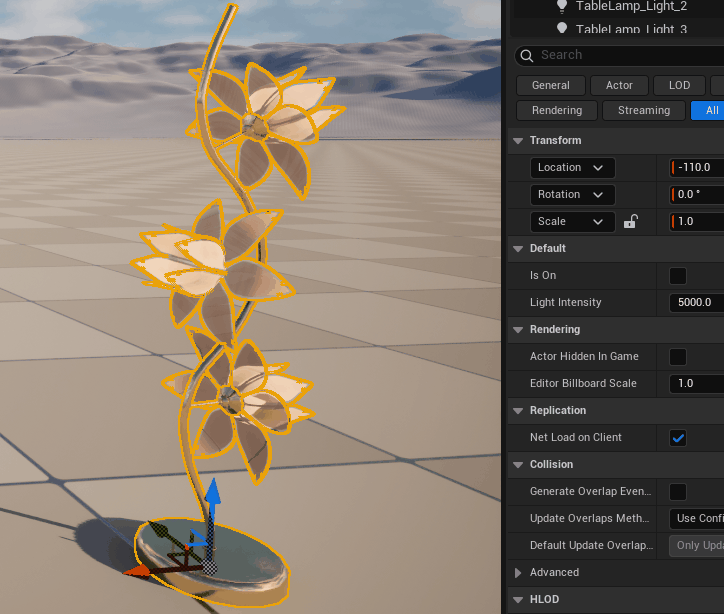Click the TableLamp_Light_2 bulb icon
Screen dimensions: 724x614
(561, 6)
